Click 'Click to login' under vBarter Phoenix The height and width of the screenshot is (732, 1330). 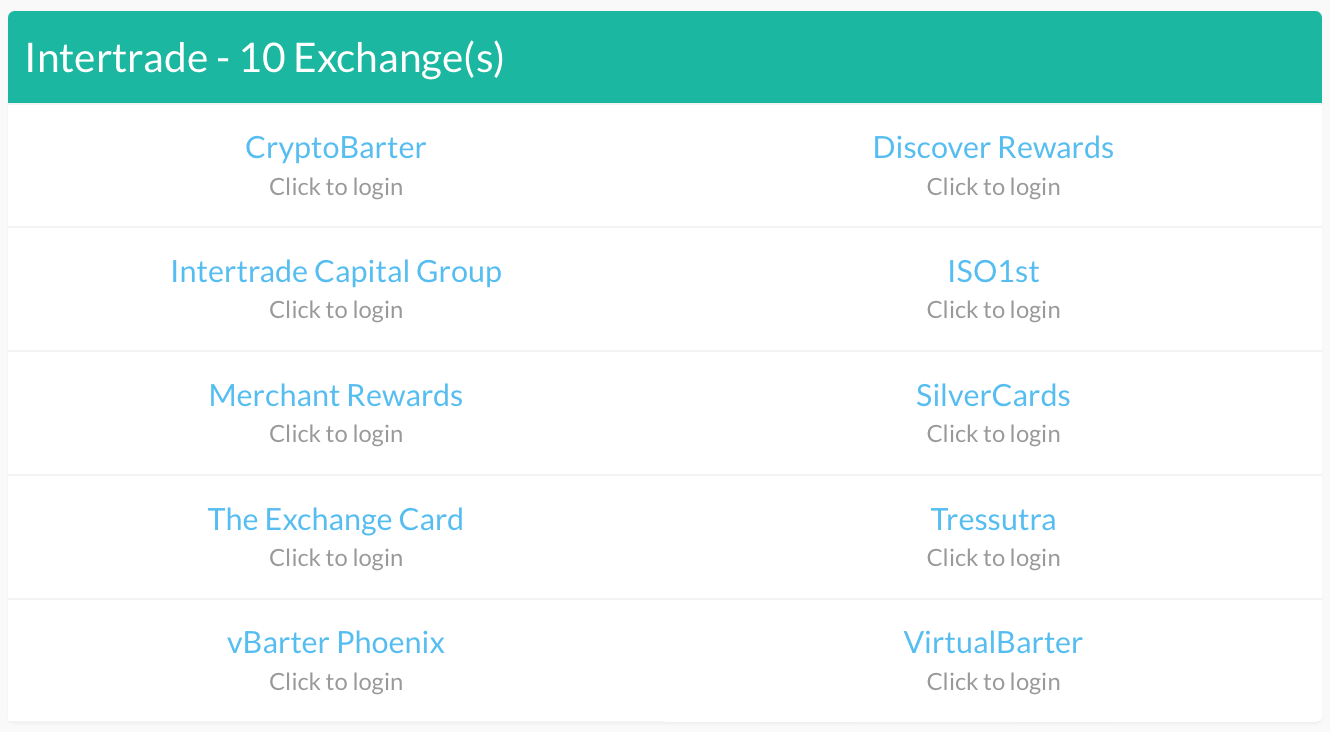click(x=336, y=682)
